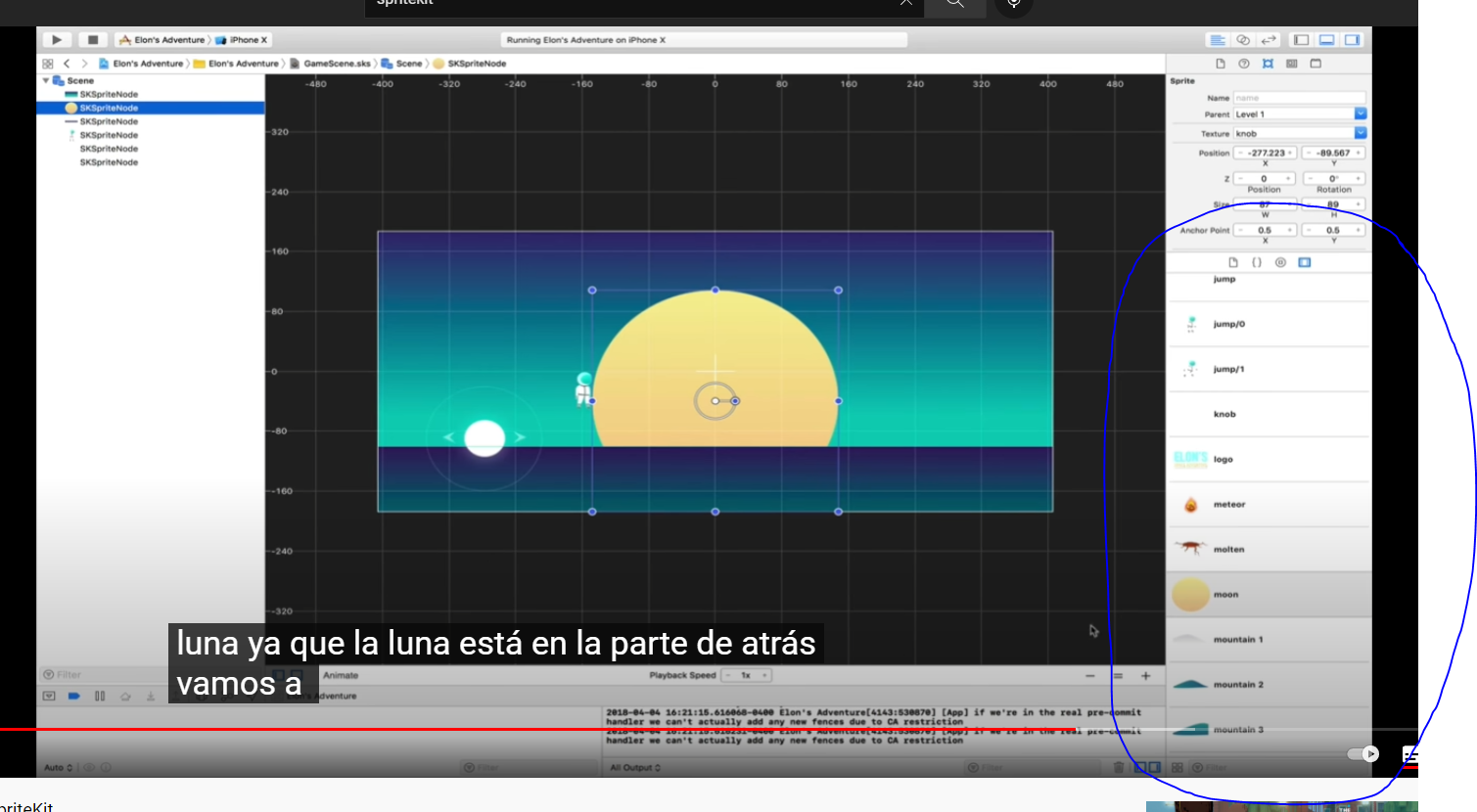
Task: Open the Attributes inspector icon
Action: click(1268, 64)
